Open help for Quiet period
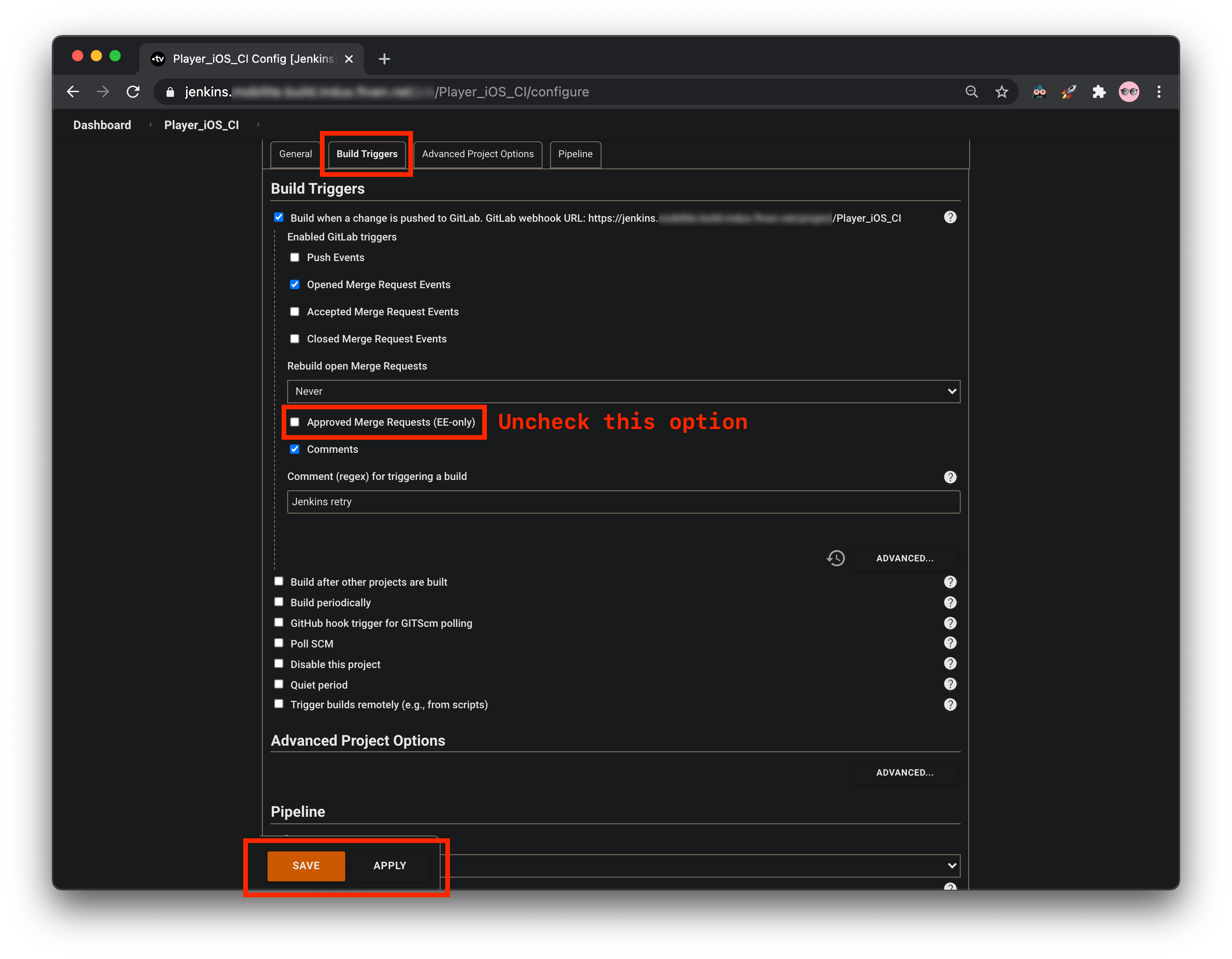Screen dimensions: 1232x959 950,684
